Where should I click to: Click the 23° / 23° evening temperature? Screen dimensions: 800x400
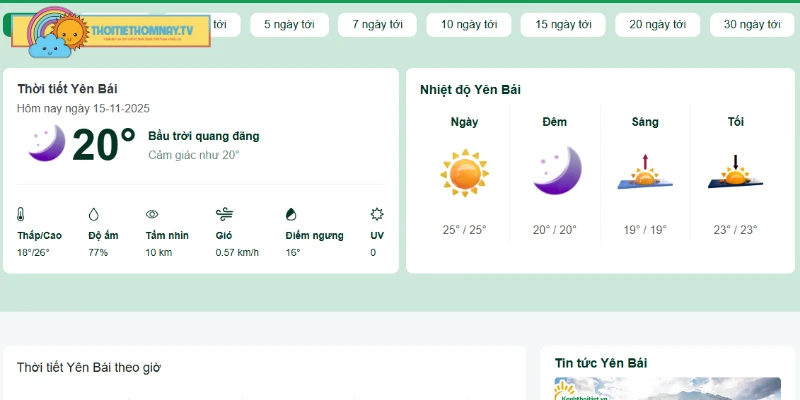pyautogui.click(x=735, y=230)
